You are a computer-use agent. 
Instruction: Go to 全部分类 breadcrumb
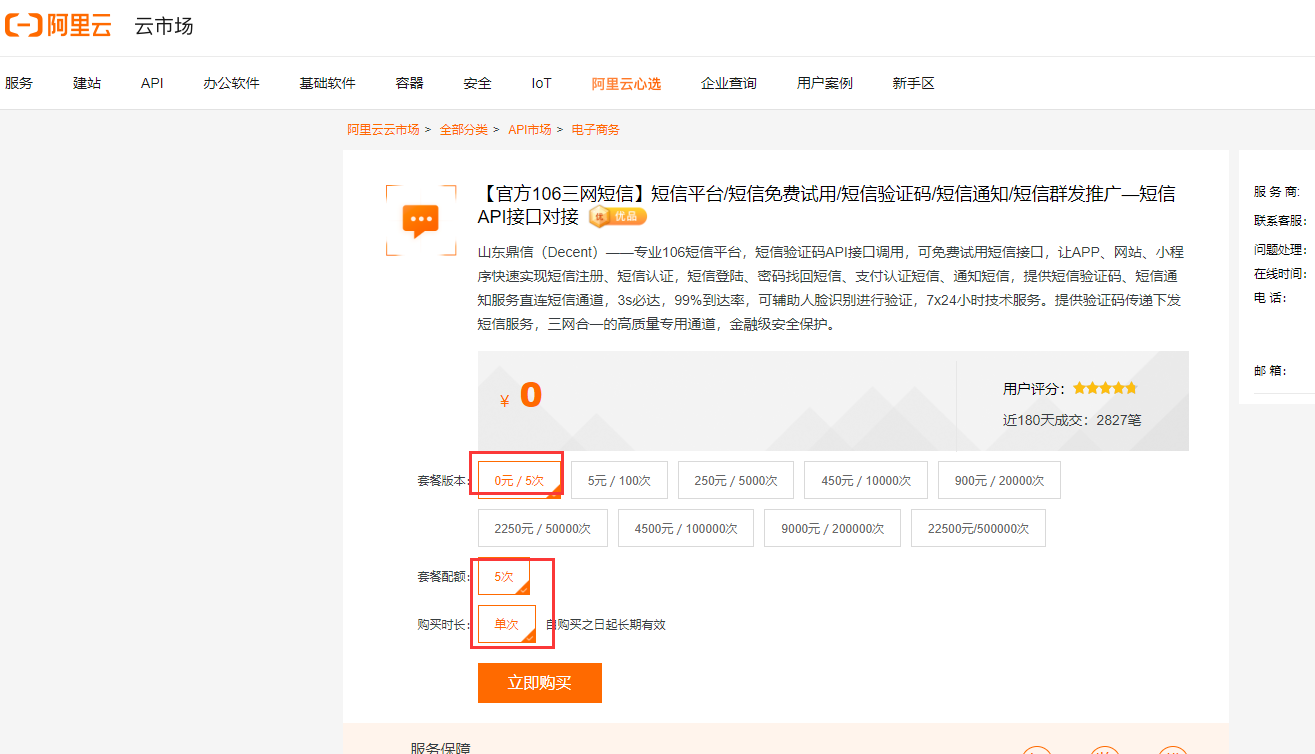click(464, 130)
